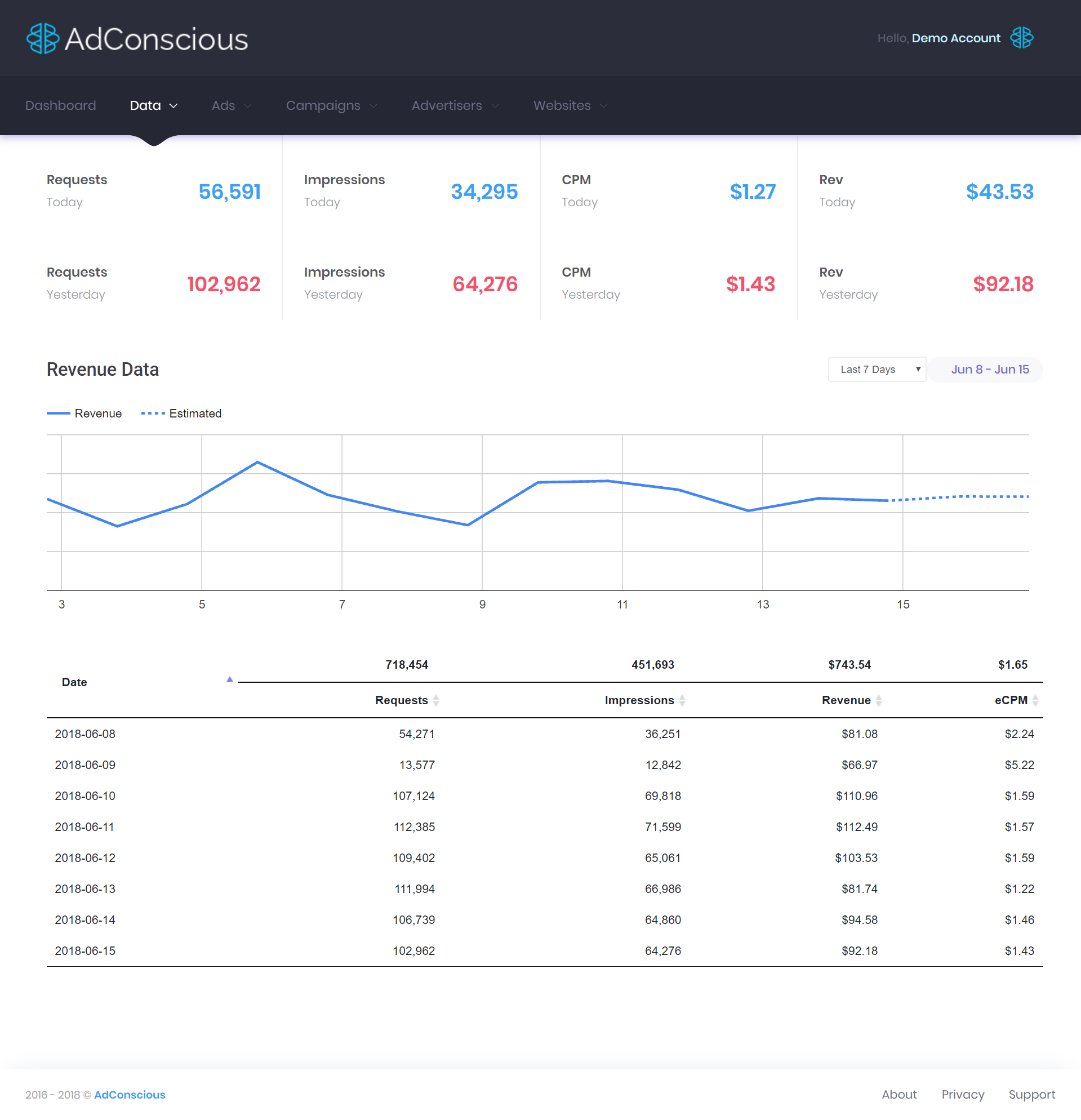This screenshot has width=1081, height=1120.
Task: Open the Dashboard menu item
Action: [61, 105]
